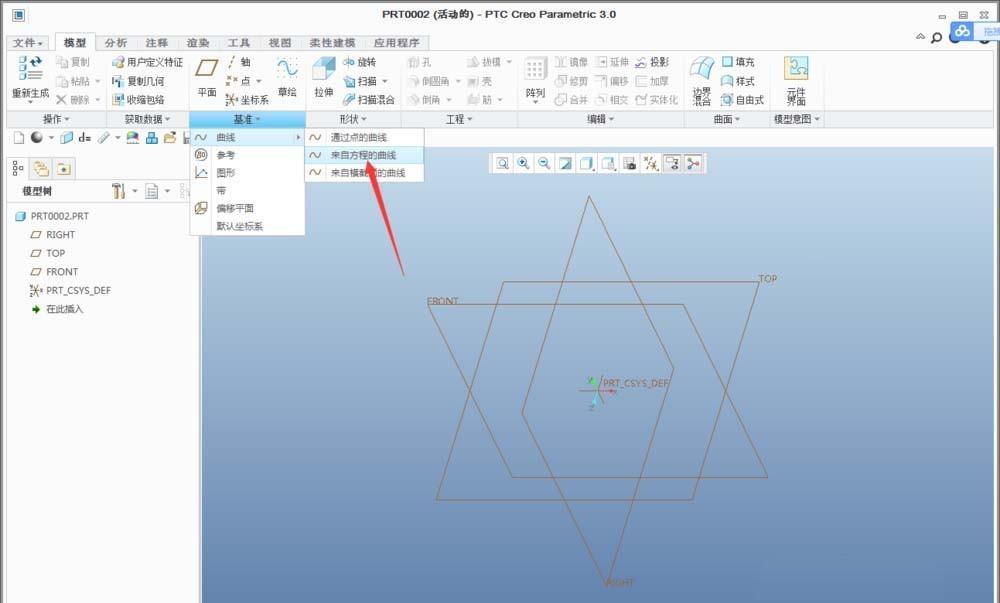Viewport: 1000px width, 603px height.
Task: Toggle spin center visibility
Action: [695, 162]
